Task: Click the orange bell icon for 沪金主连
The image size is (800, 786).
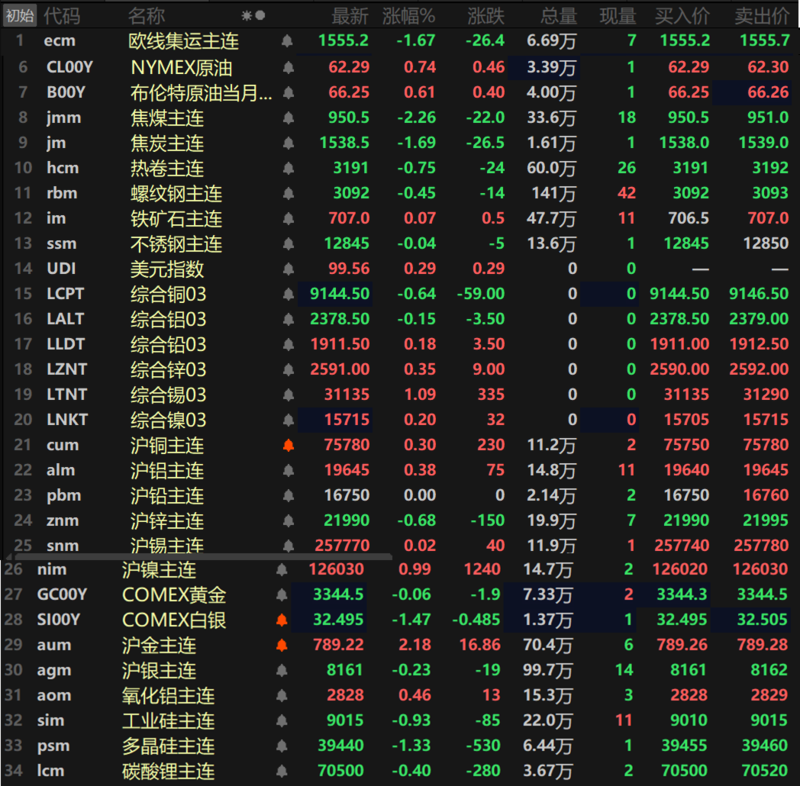Action: point(282,645)
